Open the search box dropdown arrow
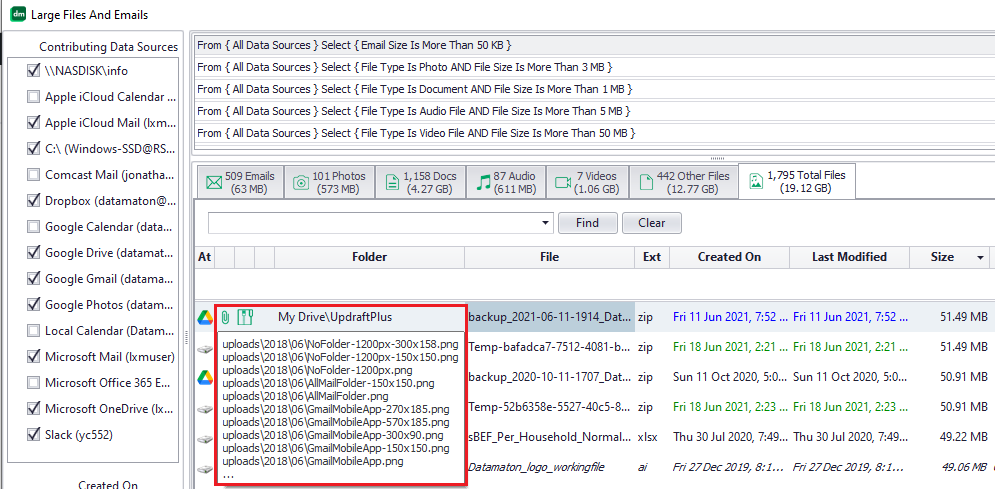 pos(545,223)
